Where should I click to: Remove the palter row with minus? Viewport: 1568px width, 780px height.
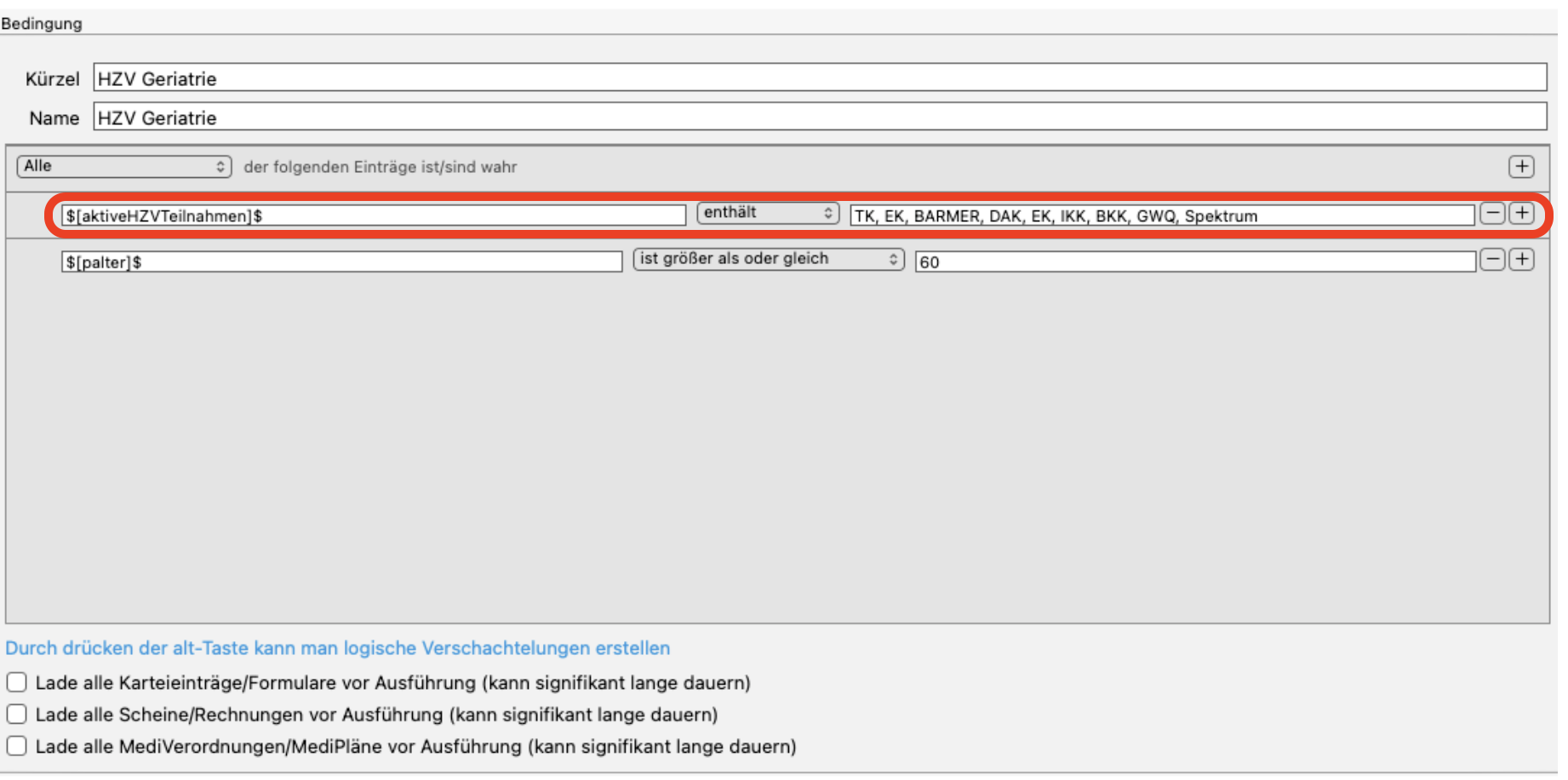(x=1492, y=260)
